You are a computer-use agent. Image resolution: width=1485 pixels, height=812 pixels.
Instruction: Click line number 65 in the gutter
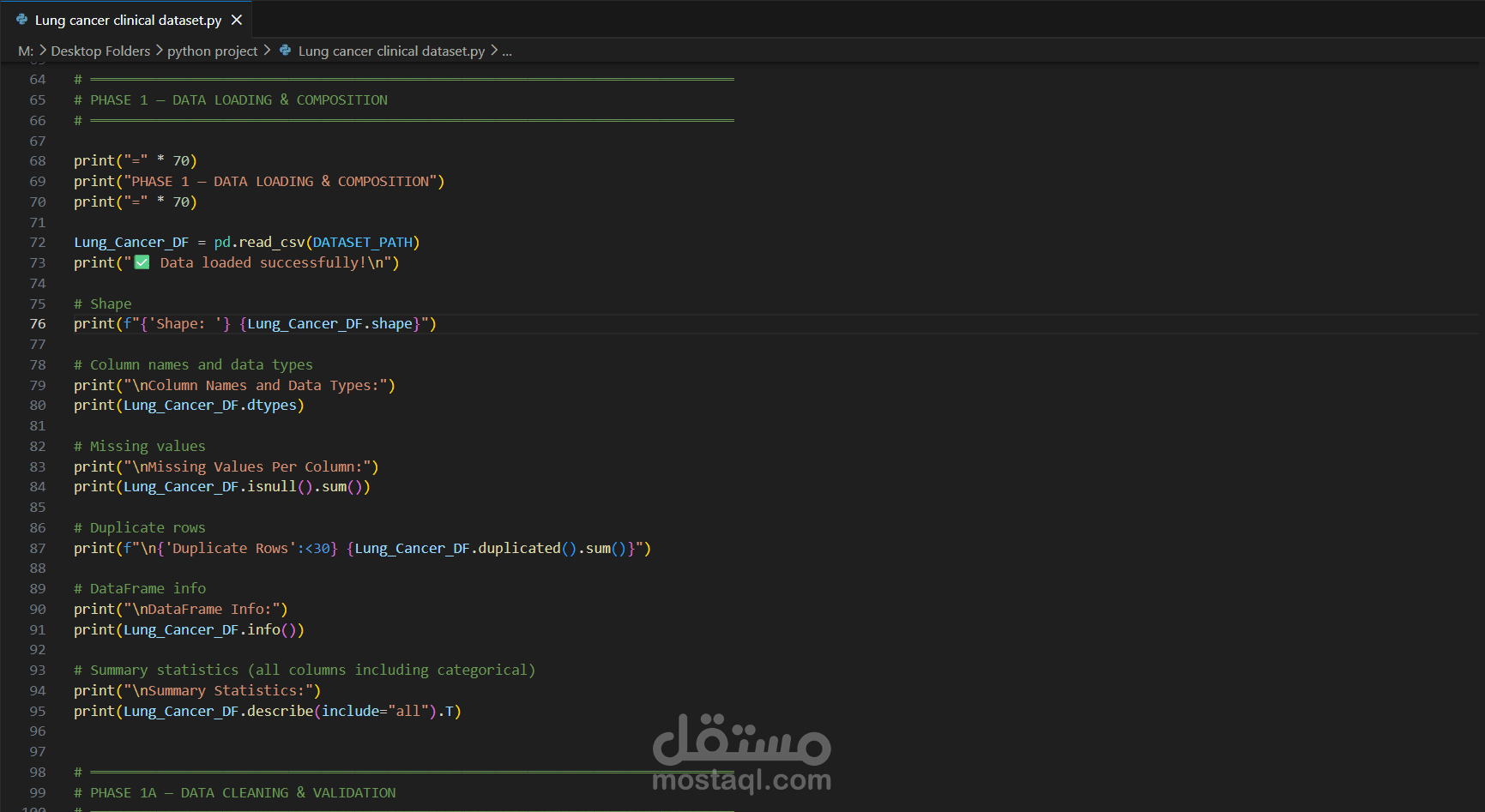coord(38,100)
